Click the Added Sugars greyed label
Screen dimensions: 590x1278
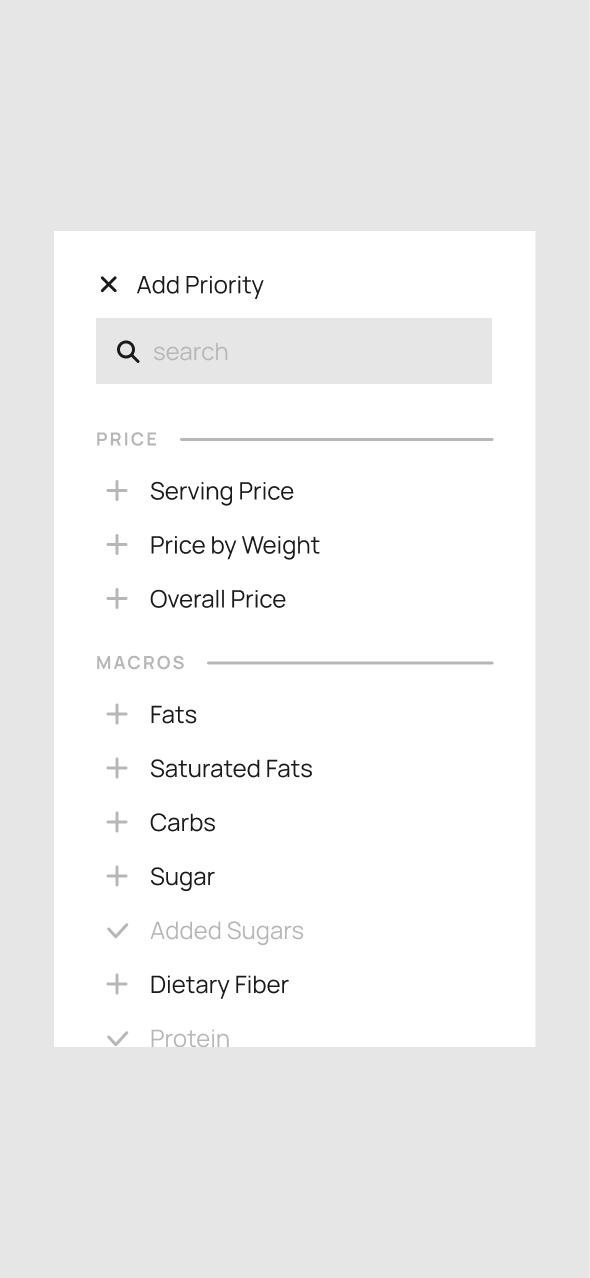click(227, 931)
